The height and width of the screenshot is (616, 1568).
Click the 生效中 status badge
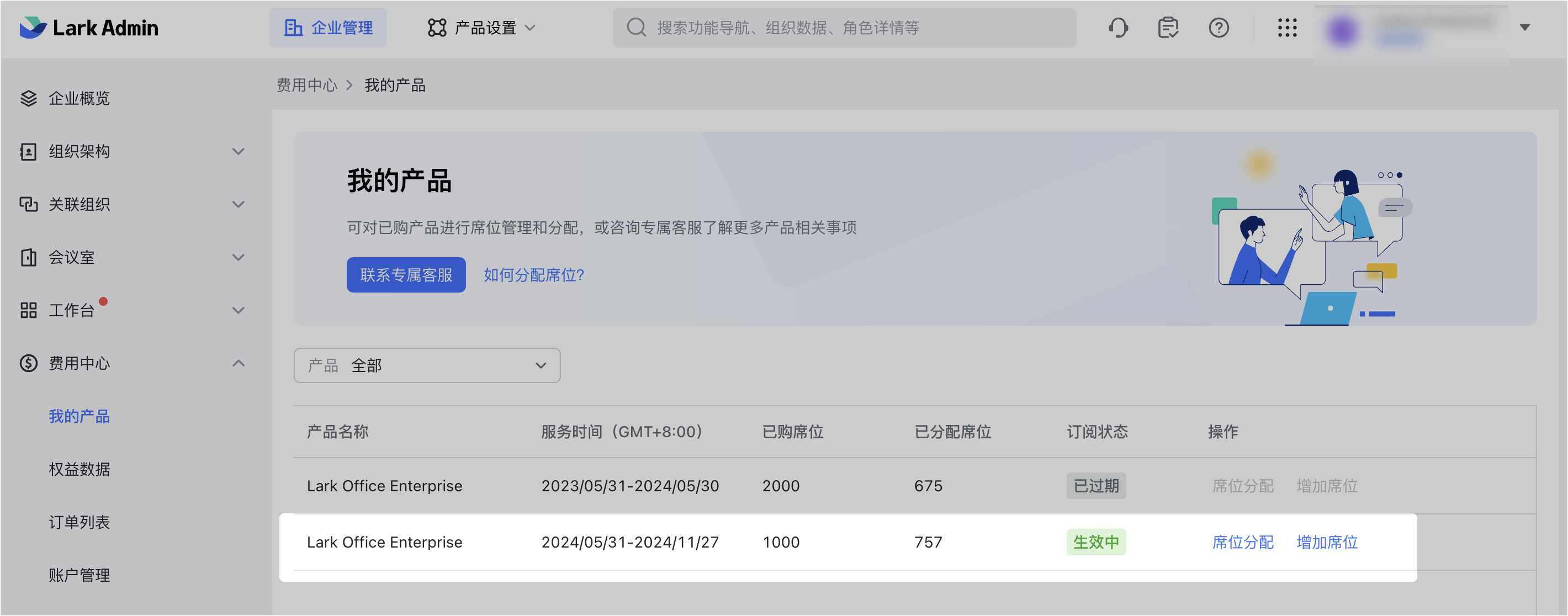click(1095, 541)
